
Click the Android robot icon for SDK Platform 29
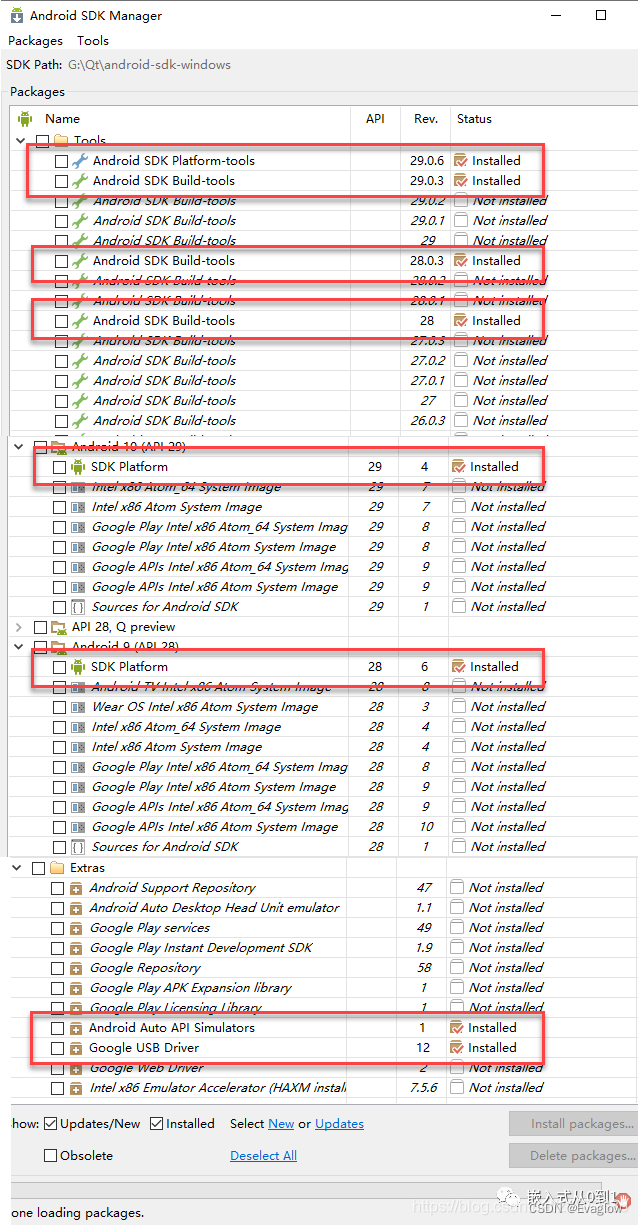click(78, 466)
